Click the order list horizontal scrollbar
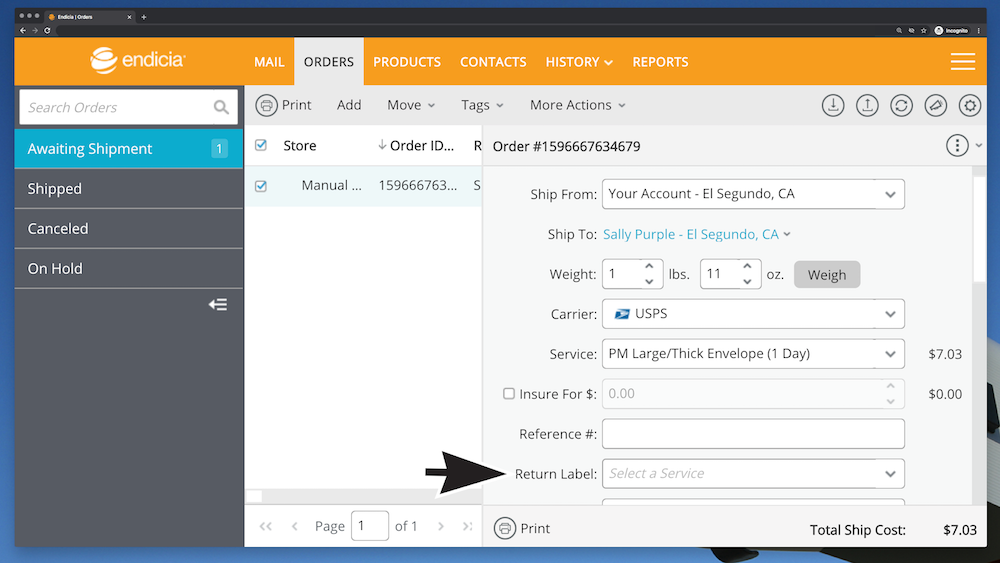 click(254, 496)
